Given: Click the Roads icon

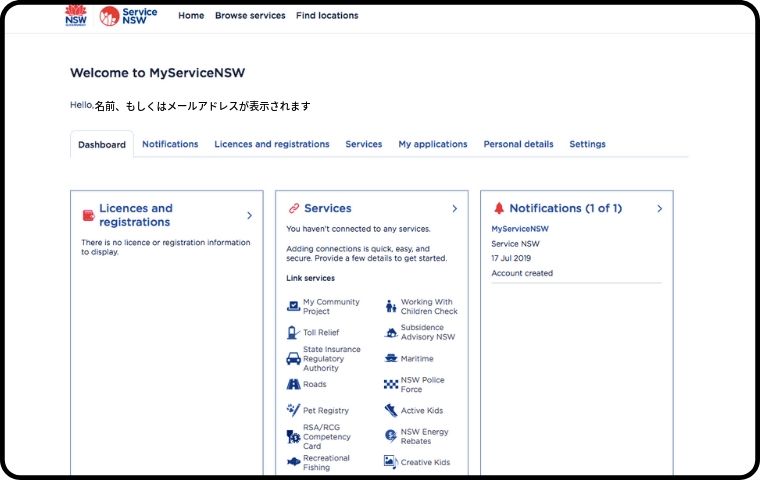Looking at the screenshot, I should click(x=293, y=384).
